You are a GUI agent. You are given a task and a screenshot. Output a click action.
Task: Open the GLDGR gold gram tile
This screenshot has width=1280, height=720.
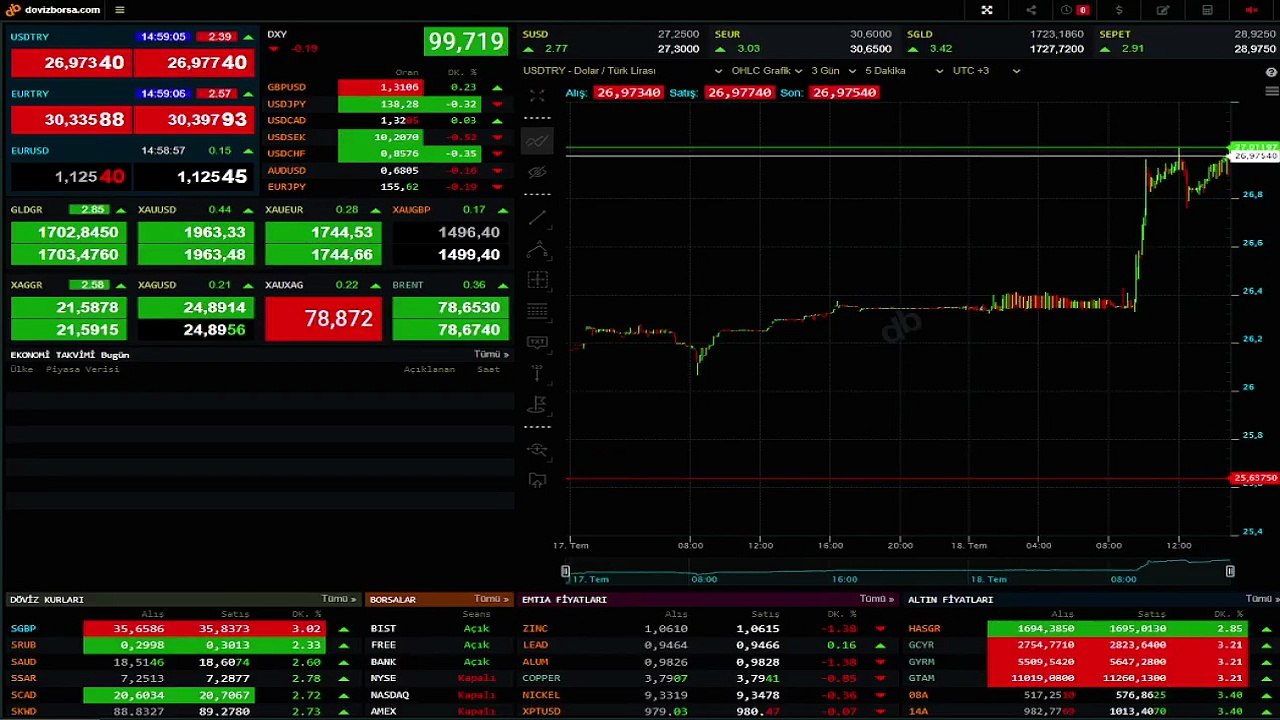68,234
